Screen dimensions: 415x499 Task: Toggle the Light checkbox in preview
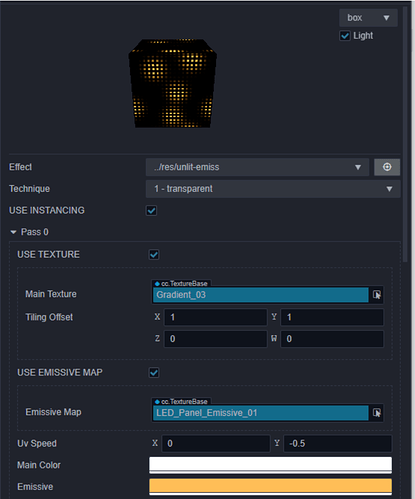[345, 36]
